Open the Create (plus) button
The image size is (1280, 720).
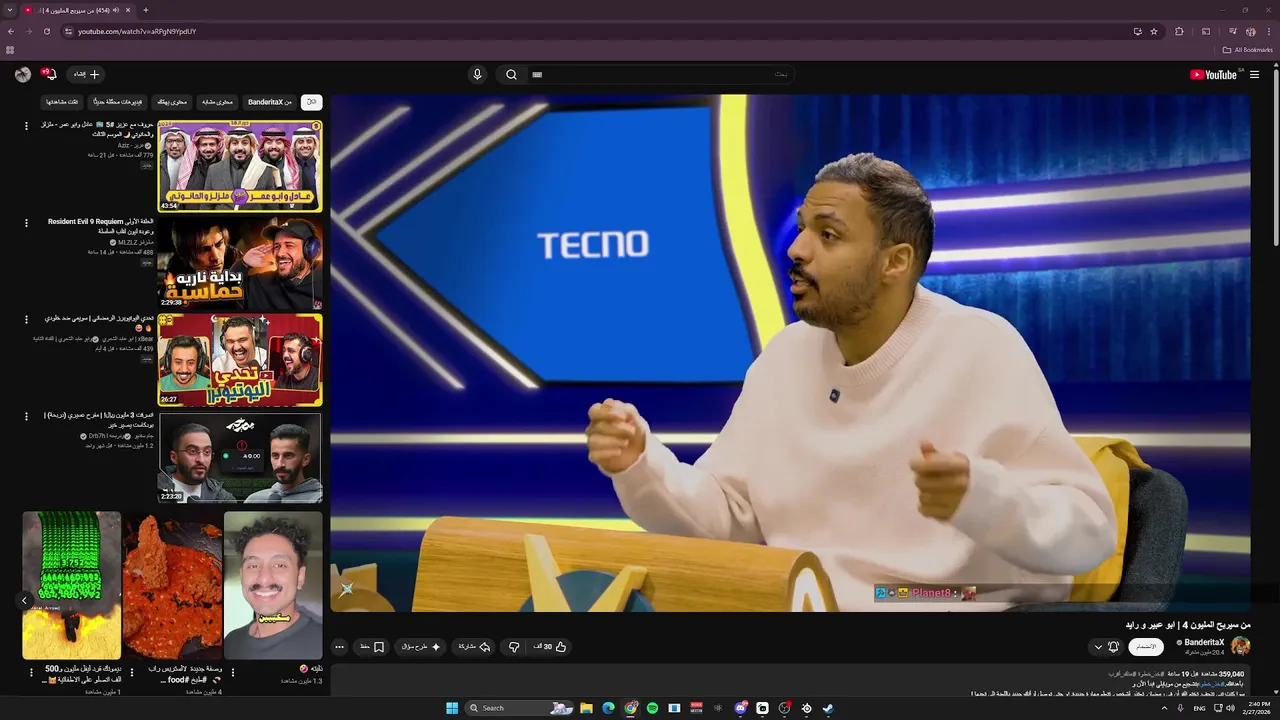(x=86, y=74)
